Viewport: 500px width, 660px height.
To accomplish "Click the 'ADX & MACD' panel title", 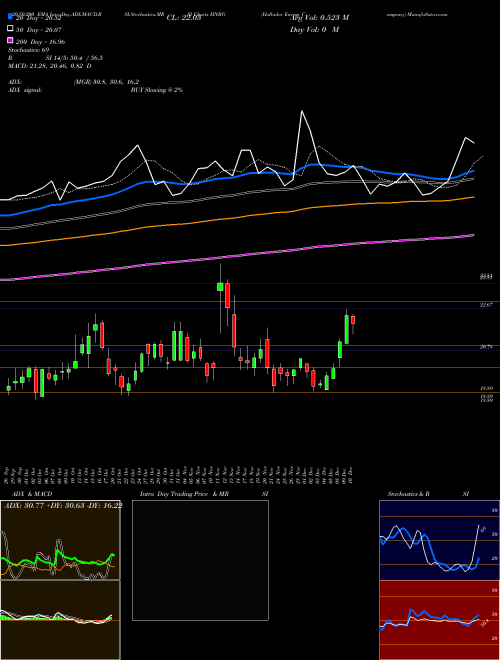I will coord(32,494).
